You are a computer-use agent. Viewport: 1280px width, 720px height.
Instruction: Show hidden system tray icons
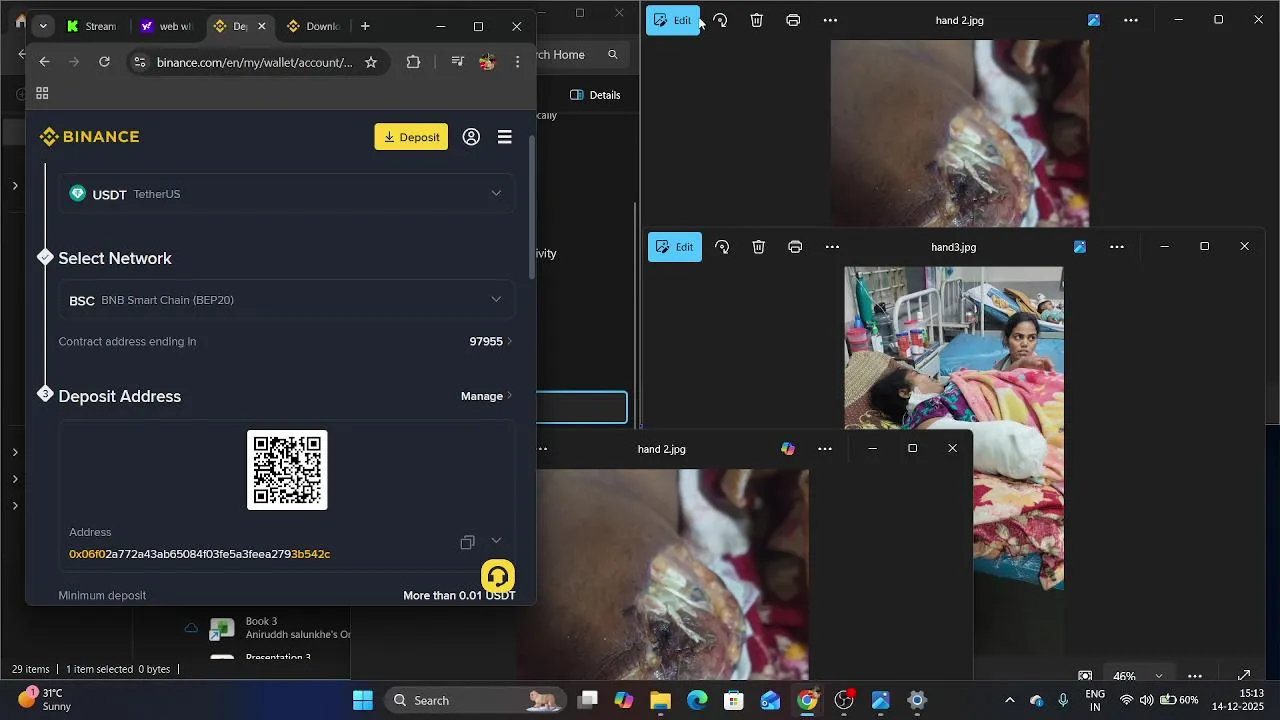(x=1009, y=700)
